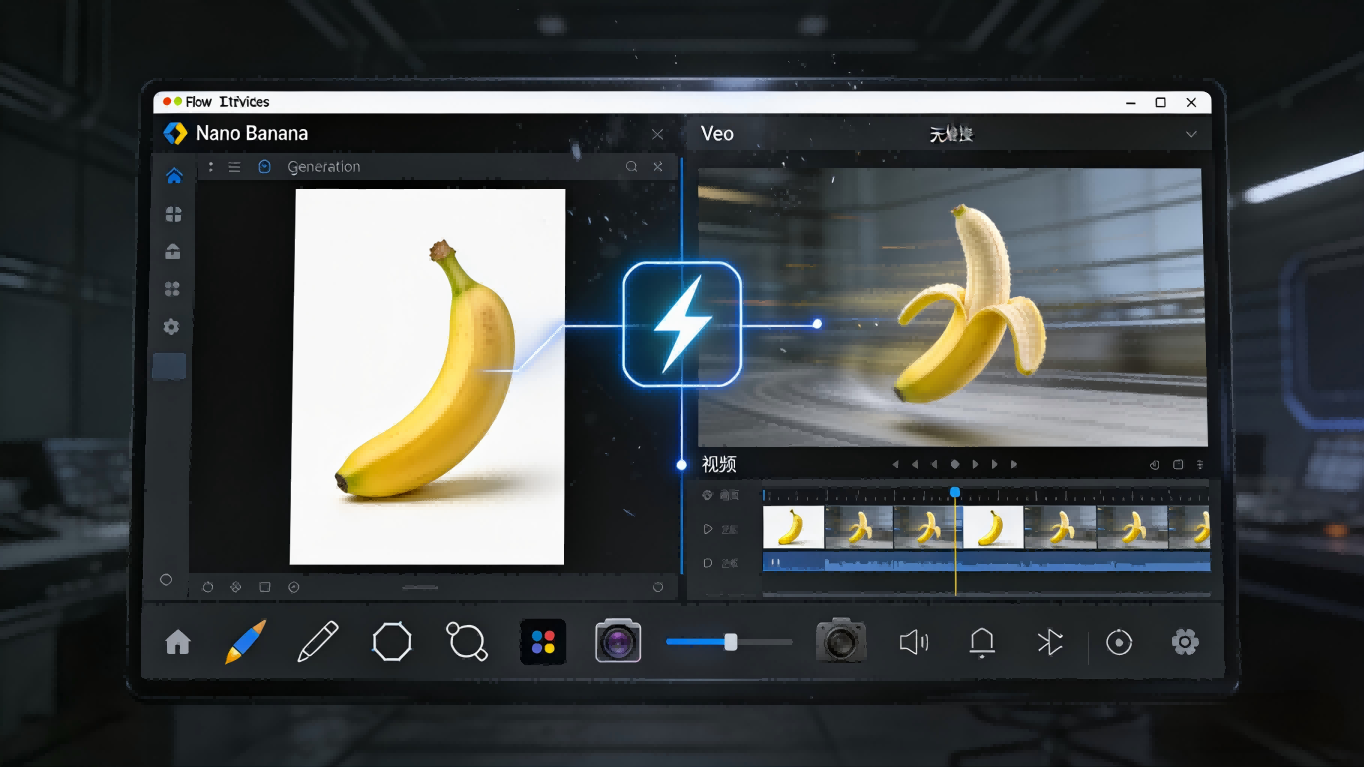This screenshot has width=1364, height=767.
Task: Toggle the speaker volume icon
Action: point(913,642)
